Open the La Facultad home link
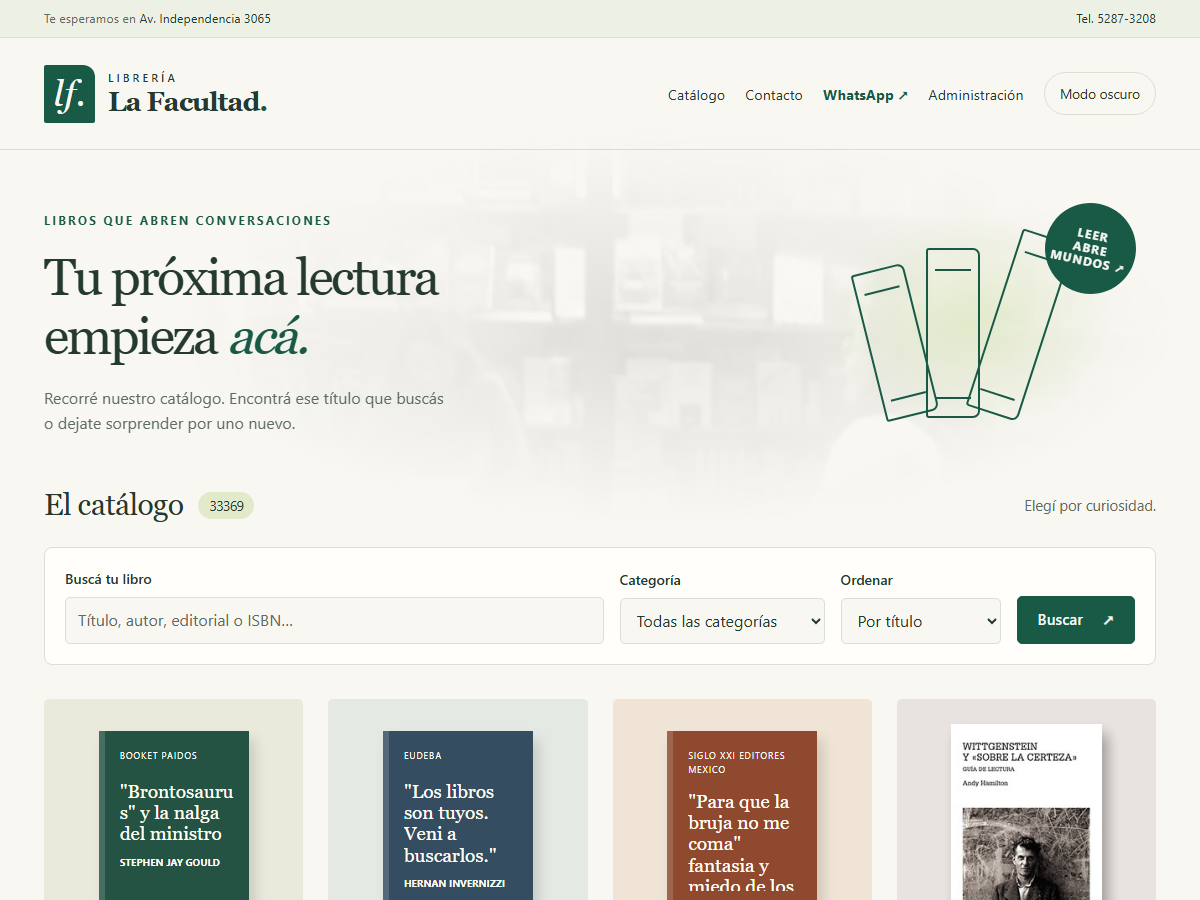This screenshot has height=900, width=1200. 156,94
